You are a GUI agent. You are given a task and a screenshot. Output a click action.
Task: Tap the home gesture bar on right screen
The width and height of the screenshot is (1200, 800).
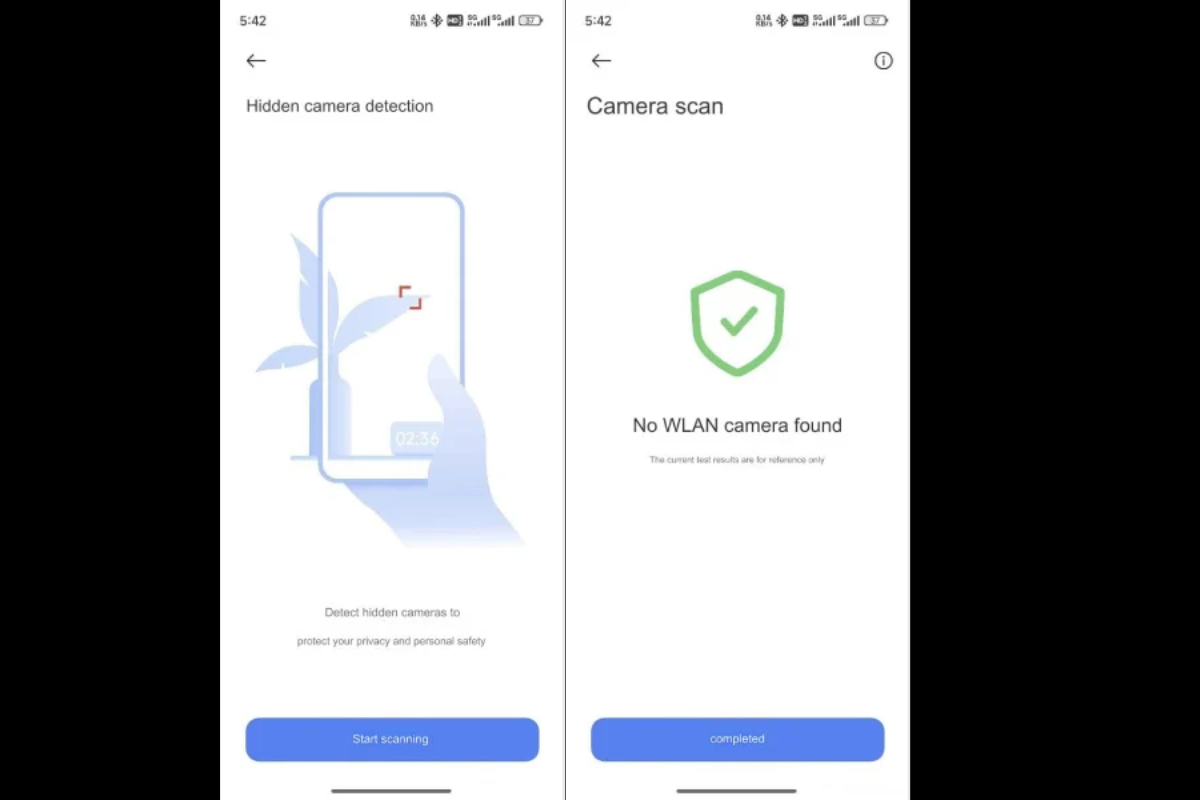(x=737, y=791)
